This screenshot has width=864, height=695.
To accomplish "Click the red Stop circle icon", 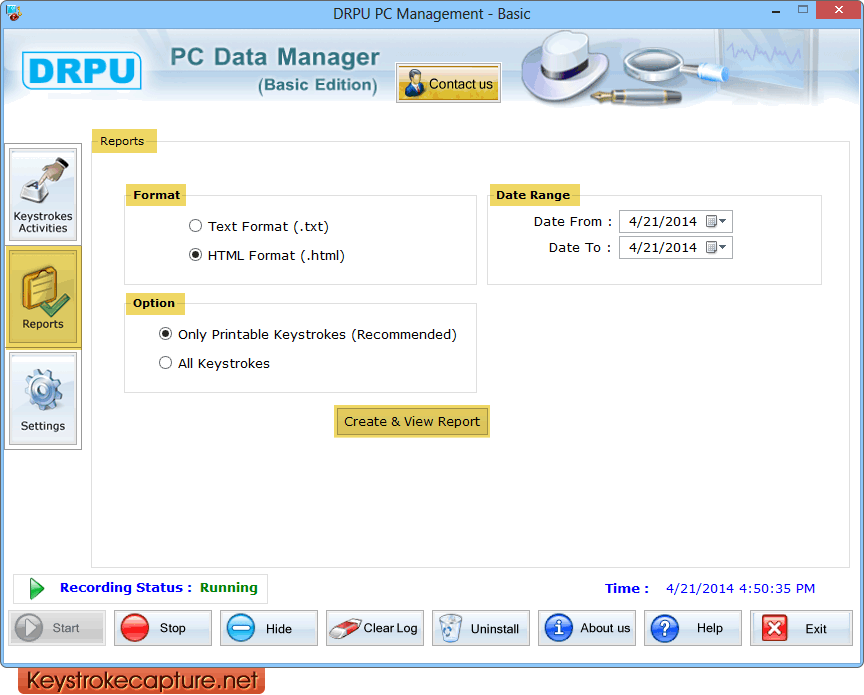I will click(134, 628).
